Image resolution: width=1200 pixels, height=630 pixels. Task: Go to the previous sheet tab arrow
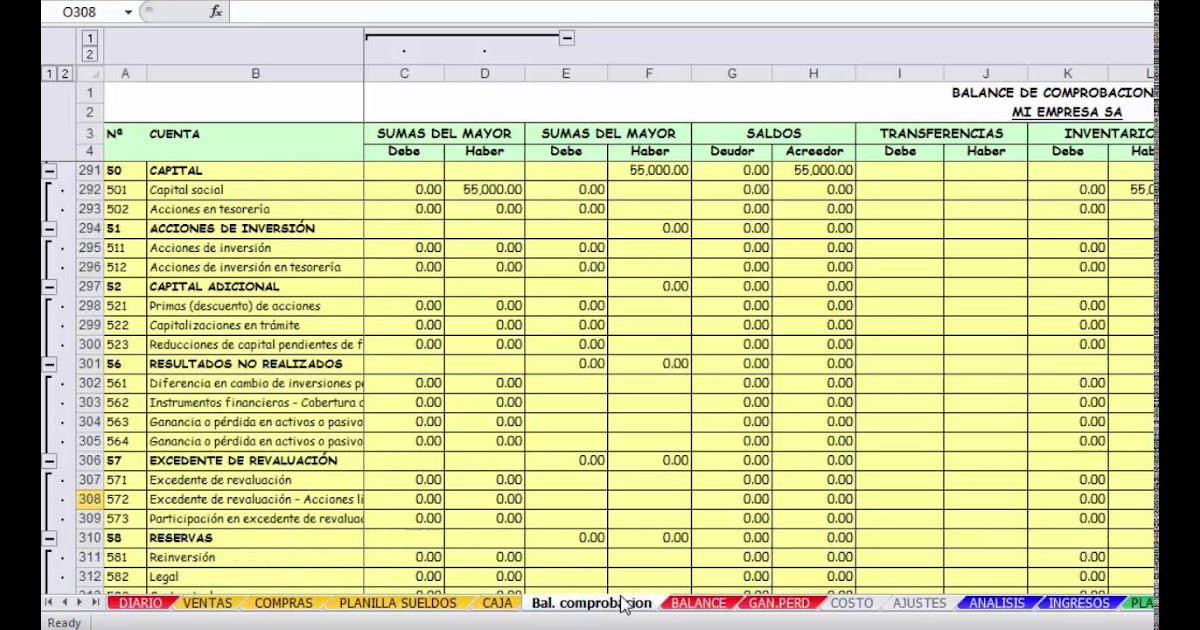point(64,602)
